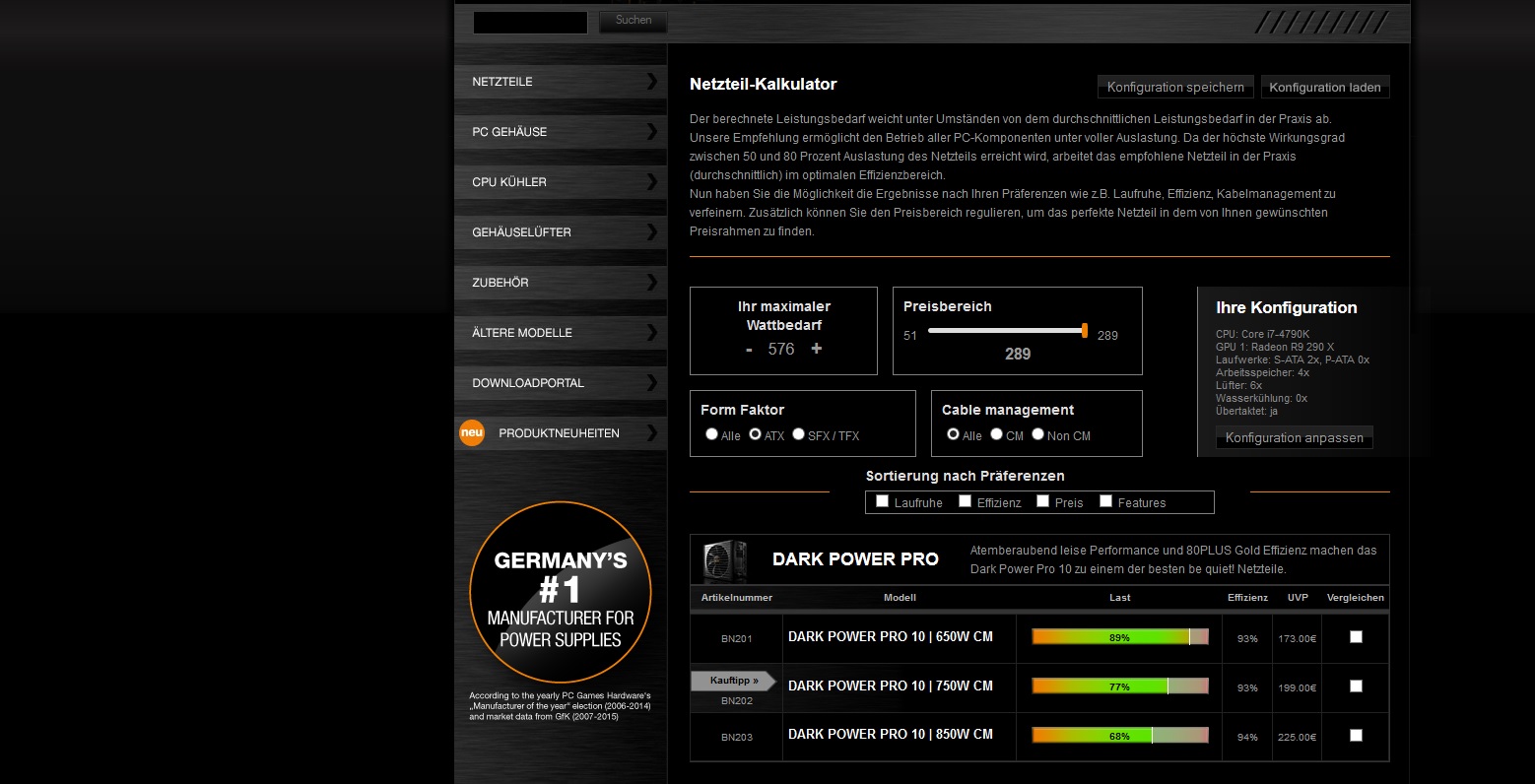Expand the PC Gehäuse chevron arrow
The width and height of the screenshot is (1535, 784).
[651, 131]
